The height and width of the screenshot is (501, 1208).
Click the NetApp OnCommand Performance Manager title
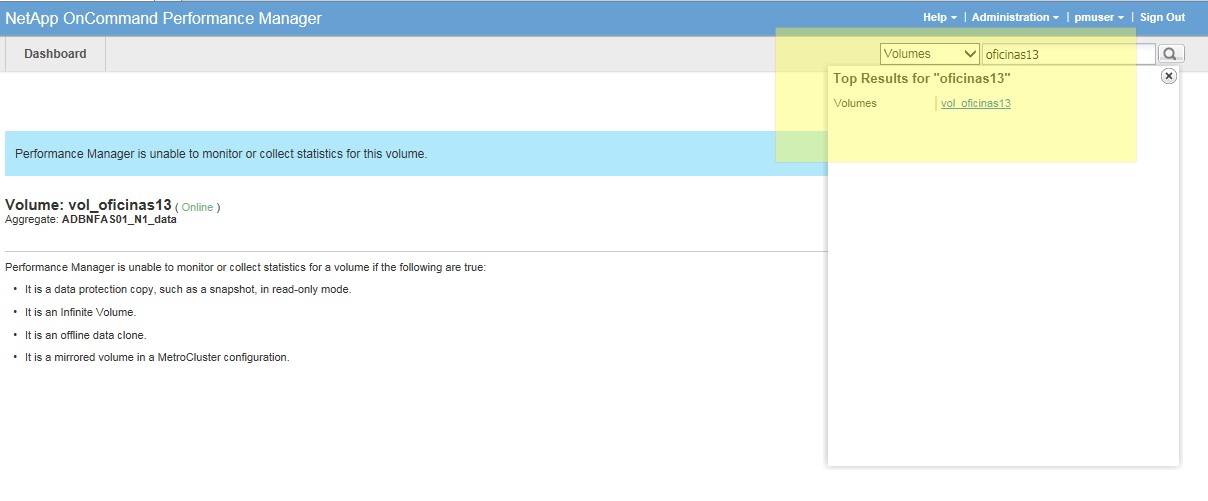[x=164, y=18]
